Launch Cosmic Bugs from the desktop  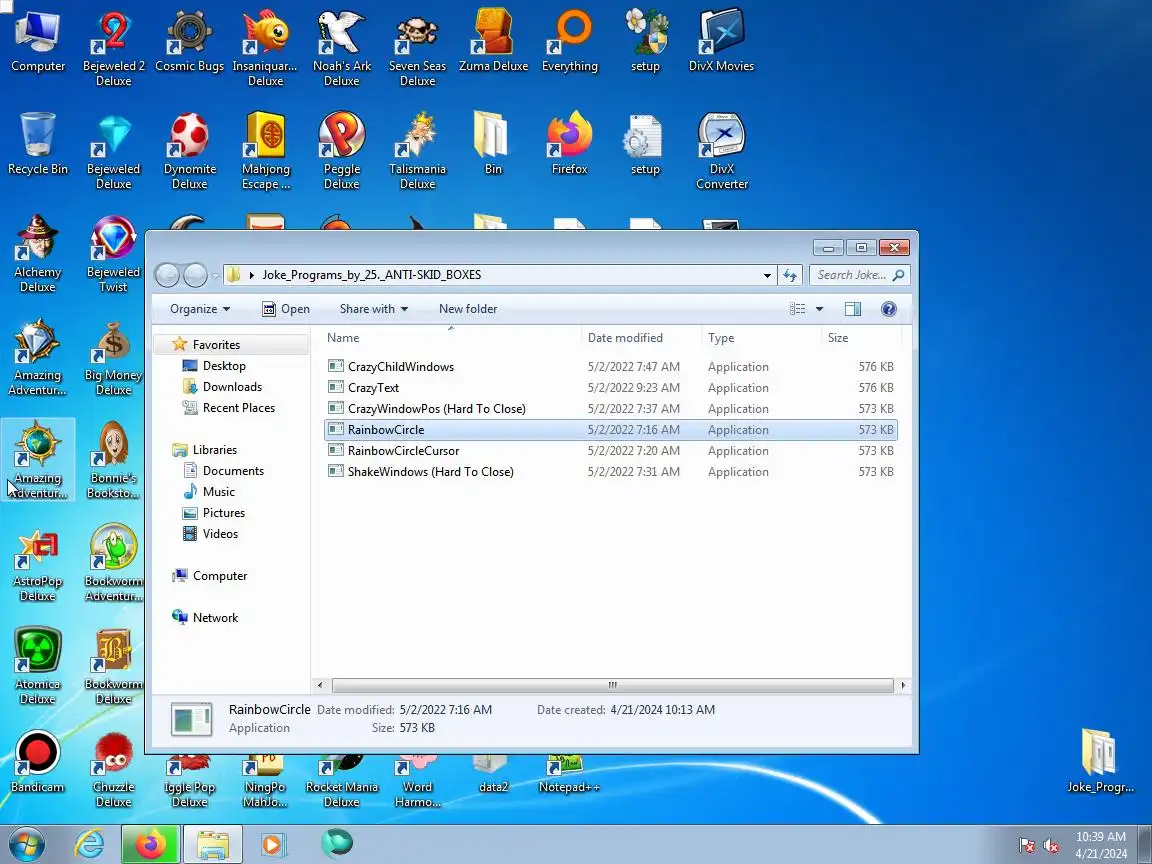190,40
